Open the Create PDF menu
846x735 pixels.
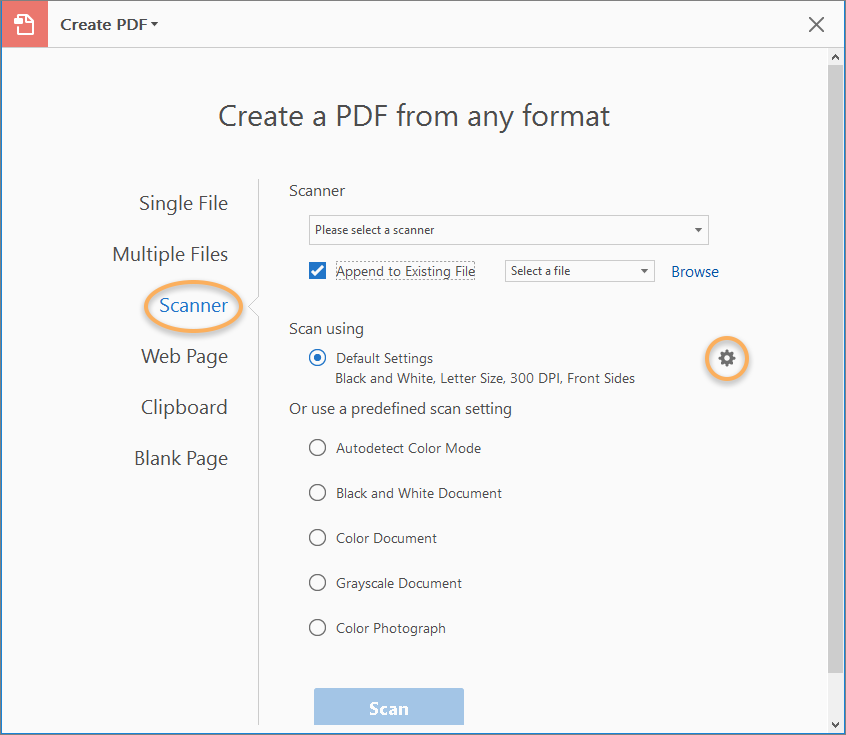tap(108, 24)
